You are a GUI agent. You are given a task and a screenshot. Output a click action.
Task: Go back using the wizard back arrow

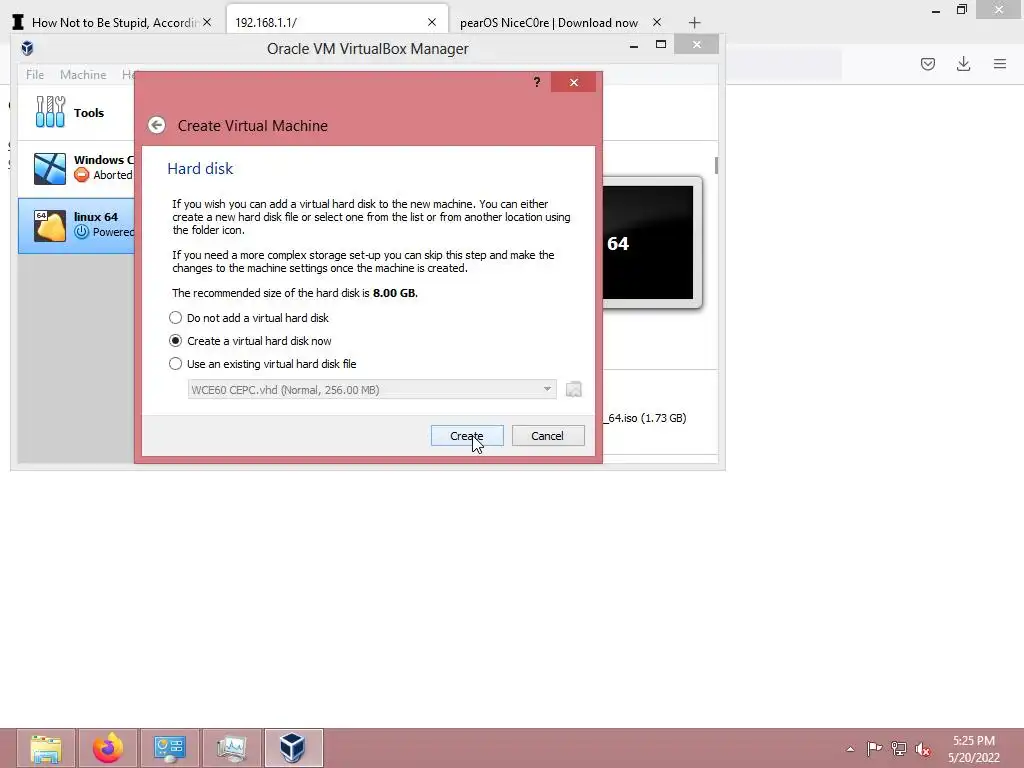157,125
